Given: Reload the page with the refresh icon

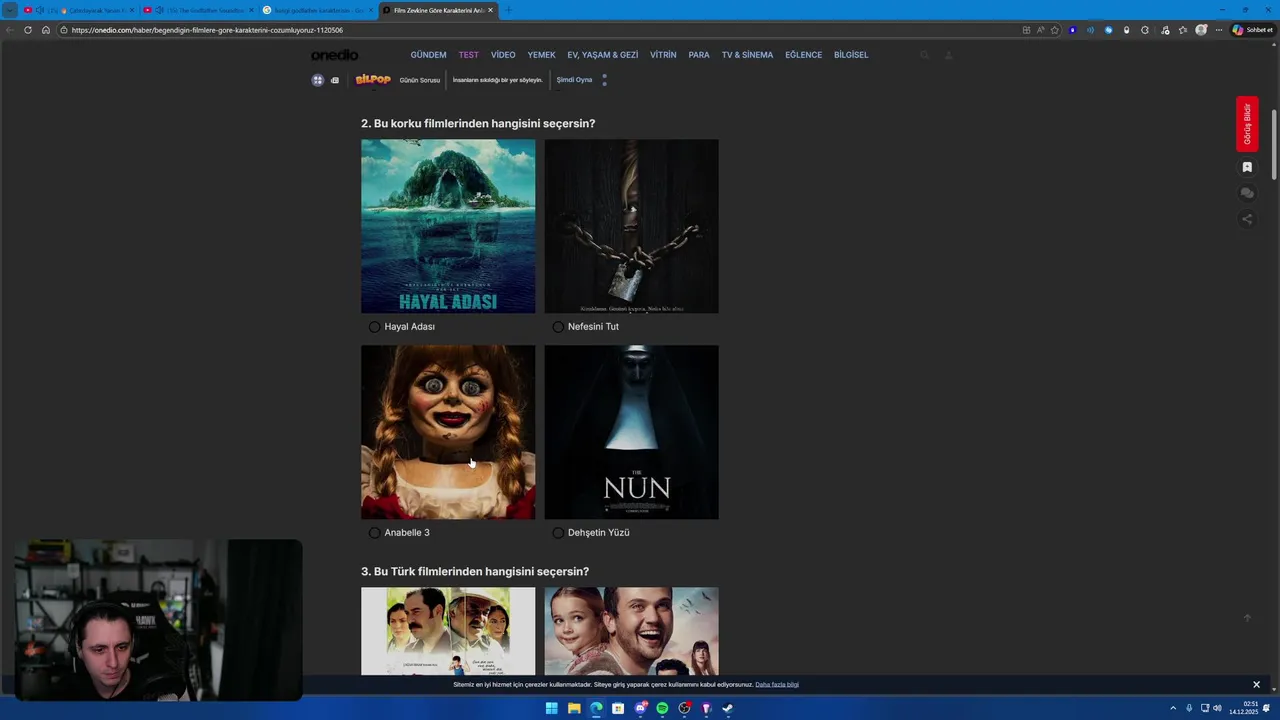Looking at the screenshot, I should pos(28,30).
